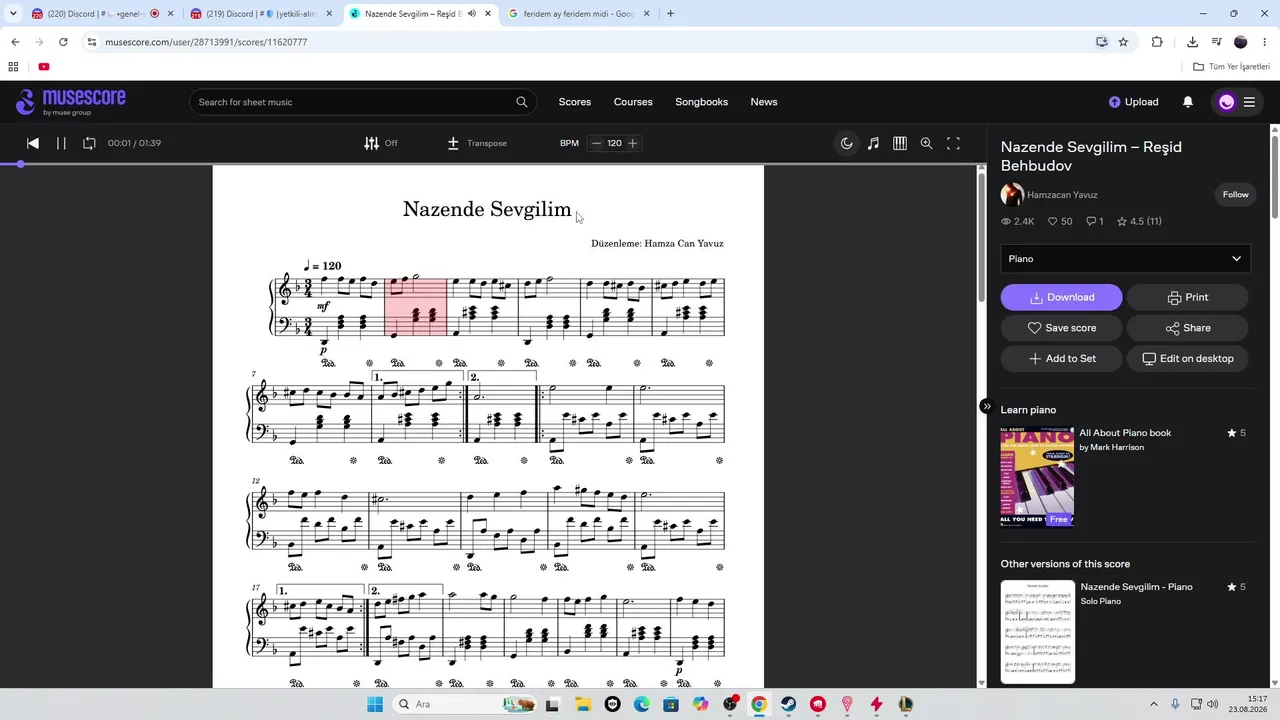The height and width of the screenshot is (720, 1280).
Task: Open Steam from the taskbar
Action: (x=789, y=704)
